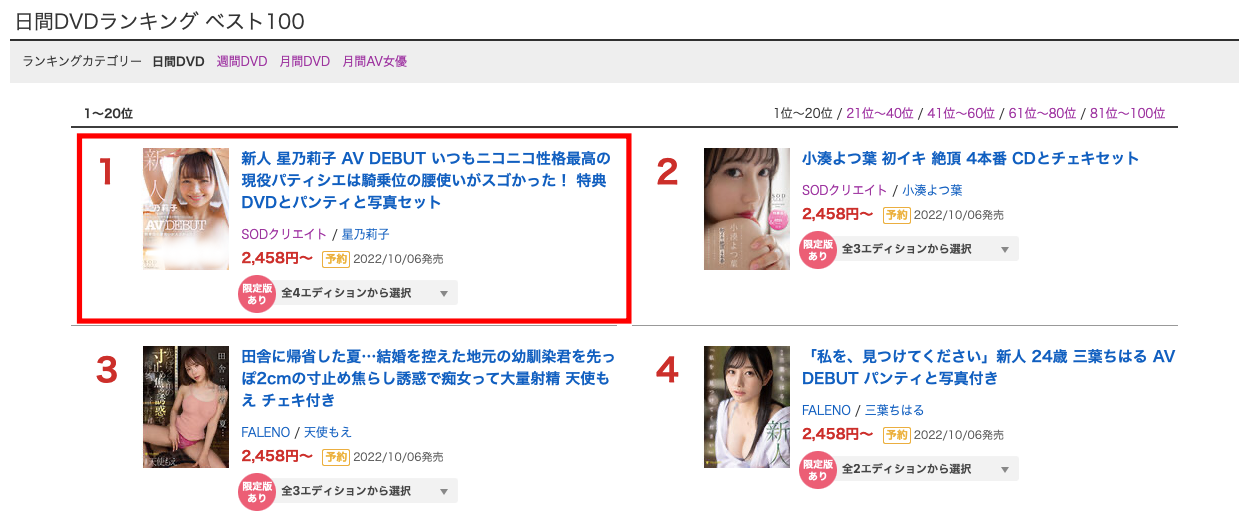Open the FALENO maker link on rank 4
This screenshot has width=1247, height=520.
[826, 410]
